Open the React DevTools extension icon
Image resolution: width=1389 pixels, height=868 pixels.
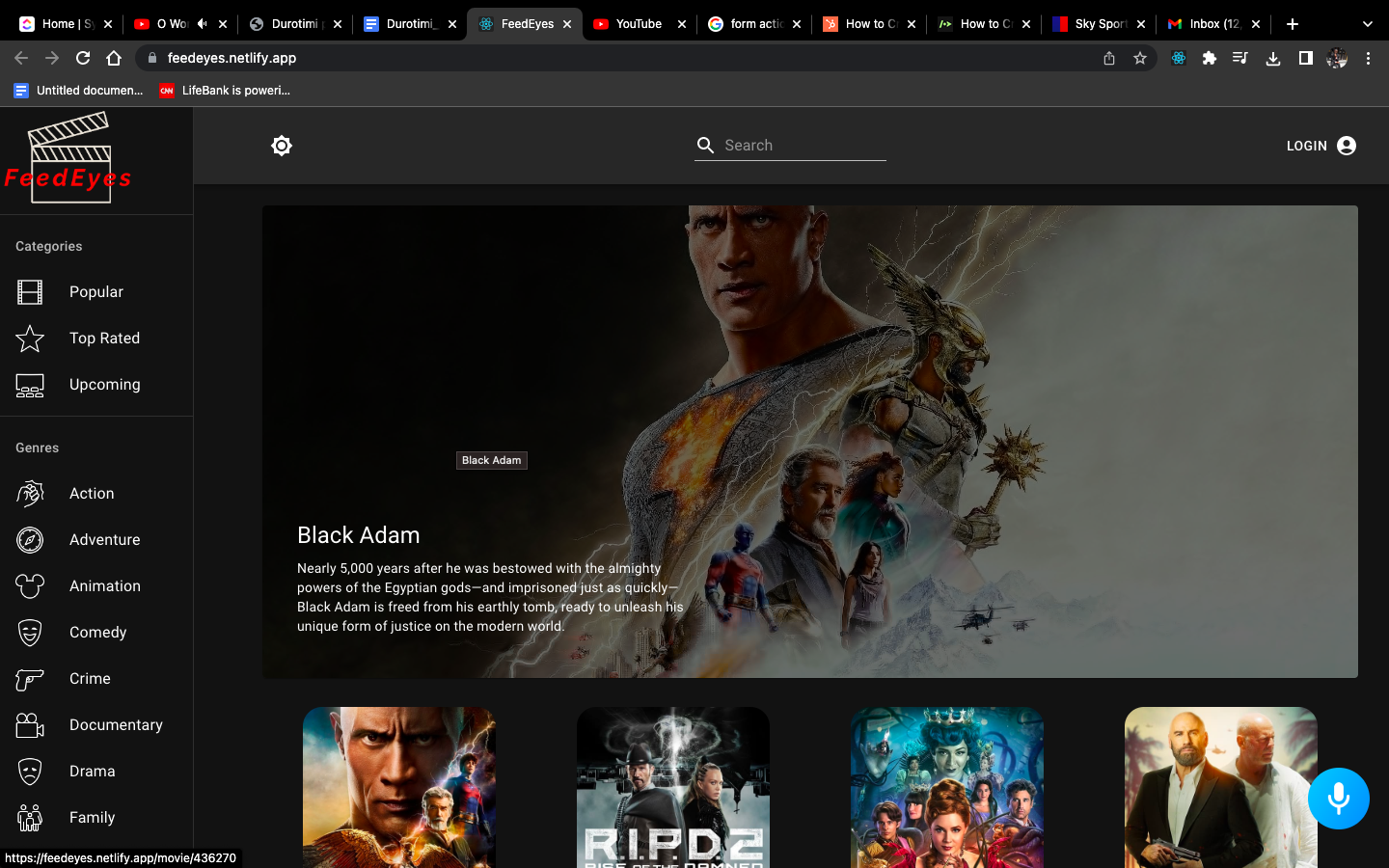[x=1179, y=58]
